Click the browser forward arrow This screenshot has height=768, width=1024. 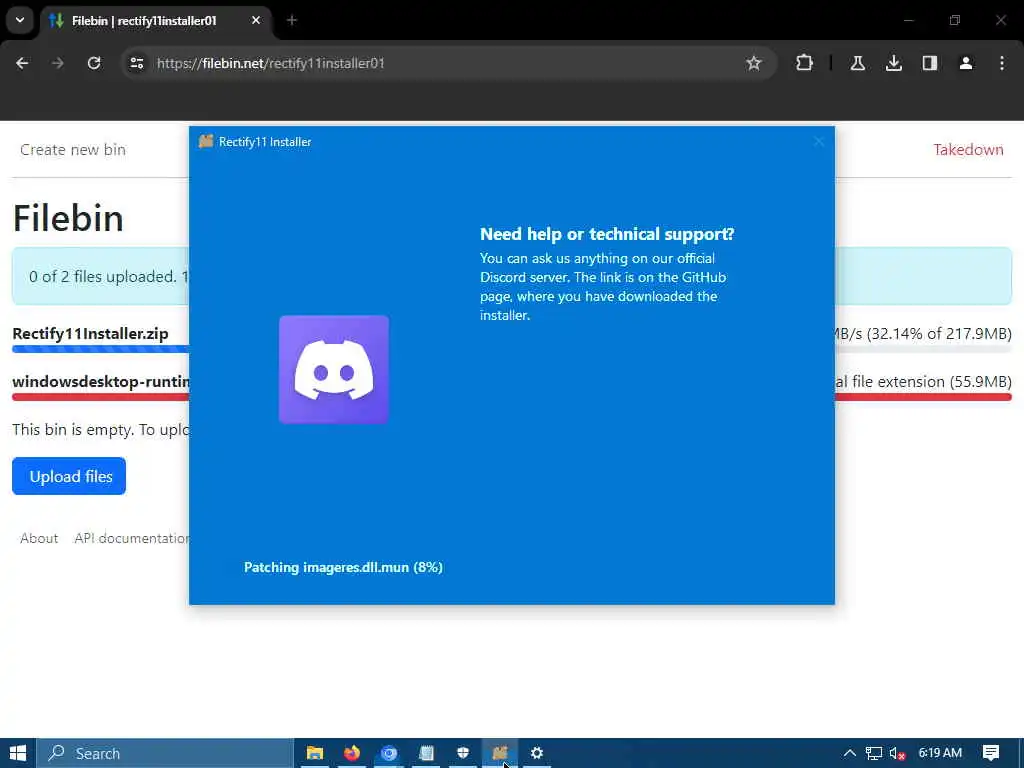point(57,63)
